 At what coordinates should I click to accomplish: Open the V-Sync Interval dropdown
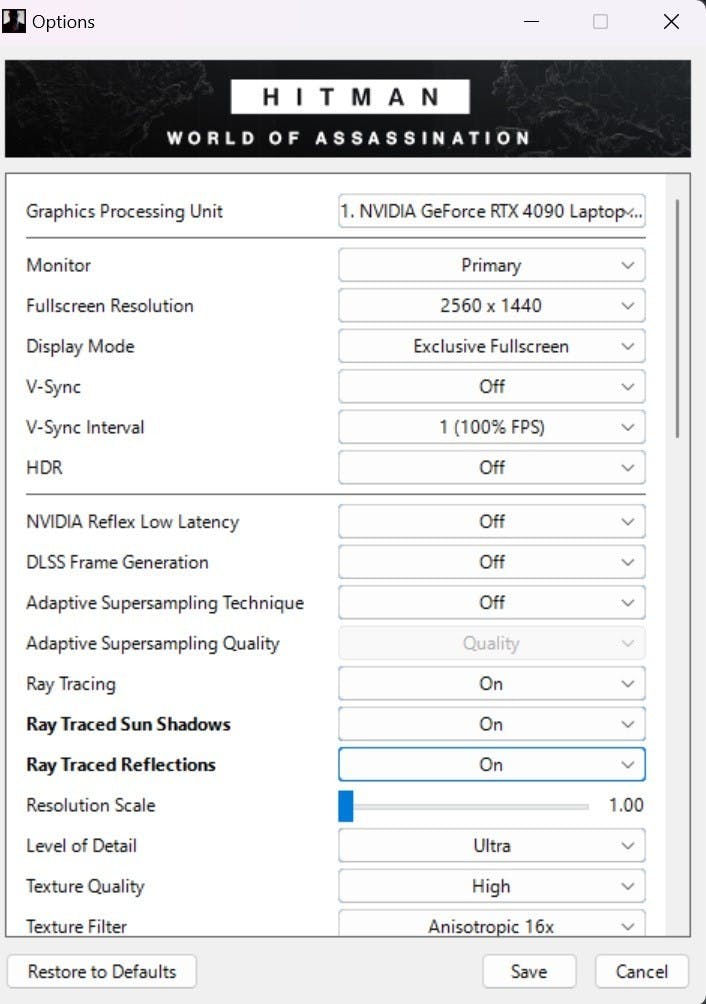tap(492, 427)
